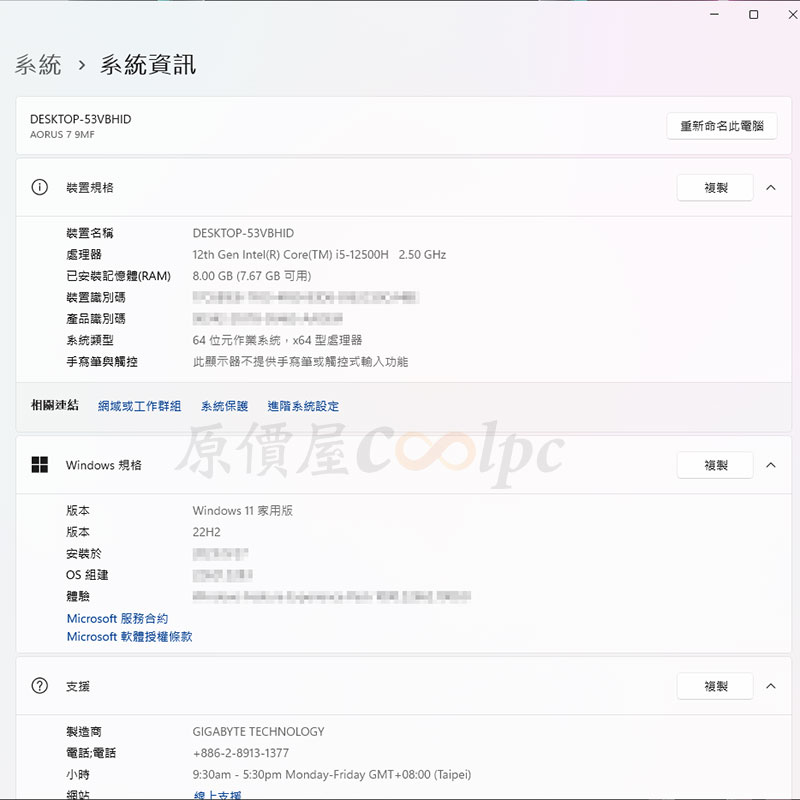Screen dimensions: 800x800
Task: Click 已安裝記憶體(RAM) field label
Action: pyautogui.click(x=118, y=276)
